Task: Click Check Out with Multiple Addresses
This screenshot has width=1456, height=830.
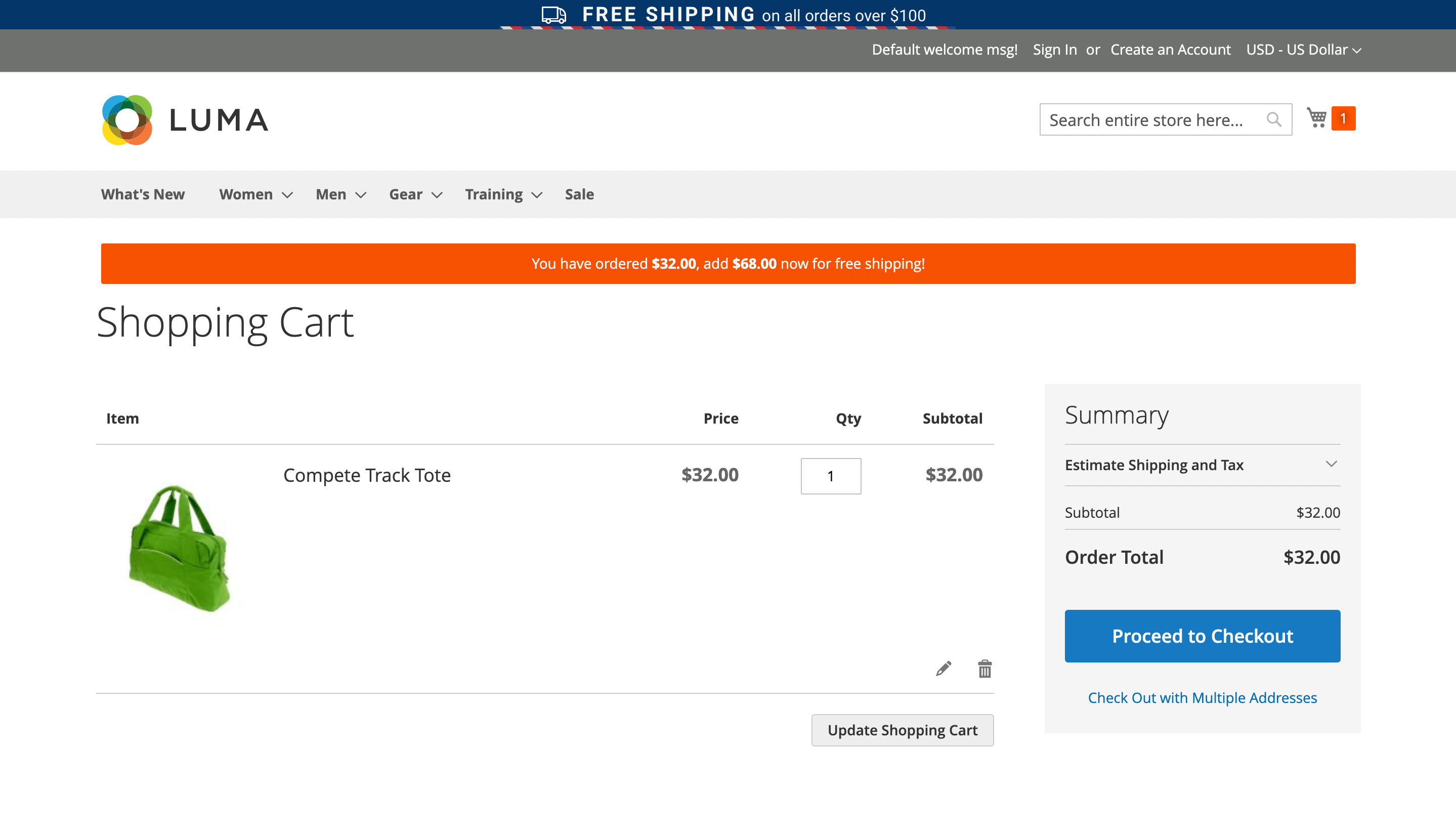Action: coord(1202,697)
